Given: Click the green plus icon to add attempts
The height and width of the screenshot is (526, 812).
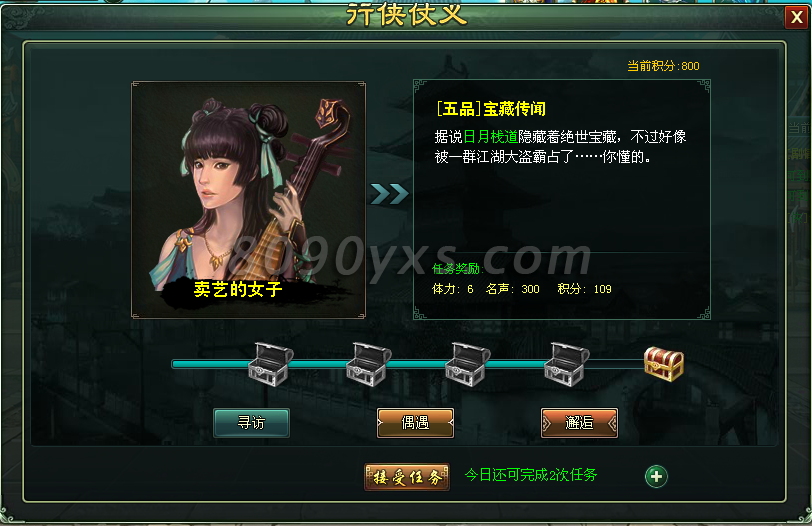Looking at the screenshot, I should click(x=656, y=476).
